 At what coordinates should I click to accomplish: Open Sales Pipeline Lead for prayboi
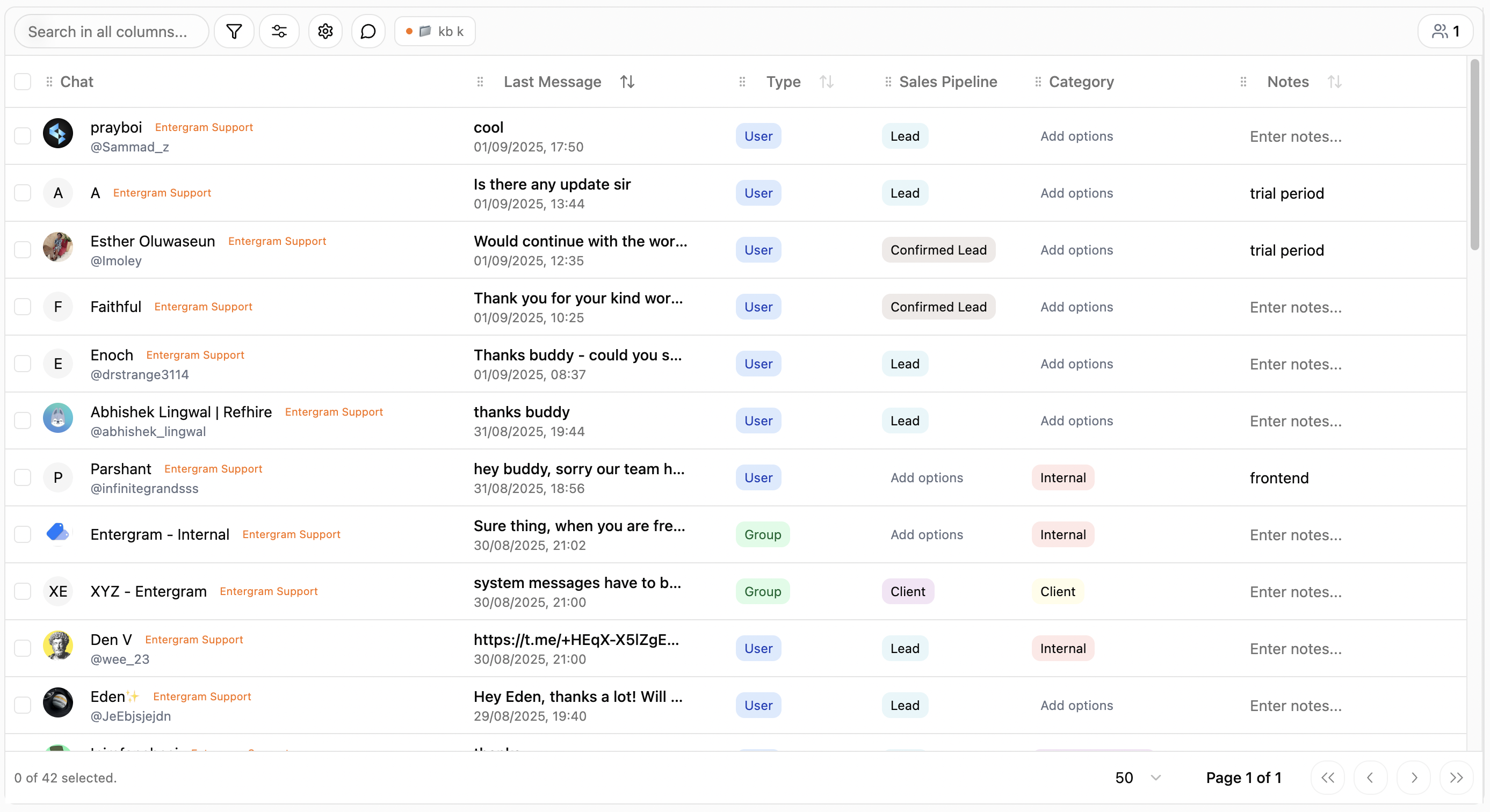point(905,136)
